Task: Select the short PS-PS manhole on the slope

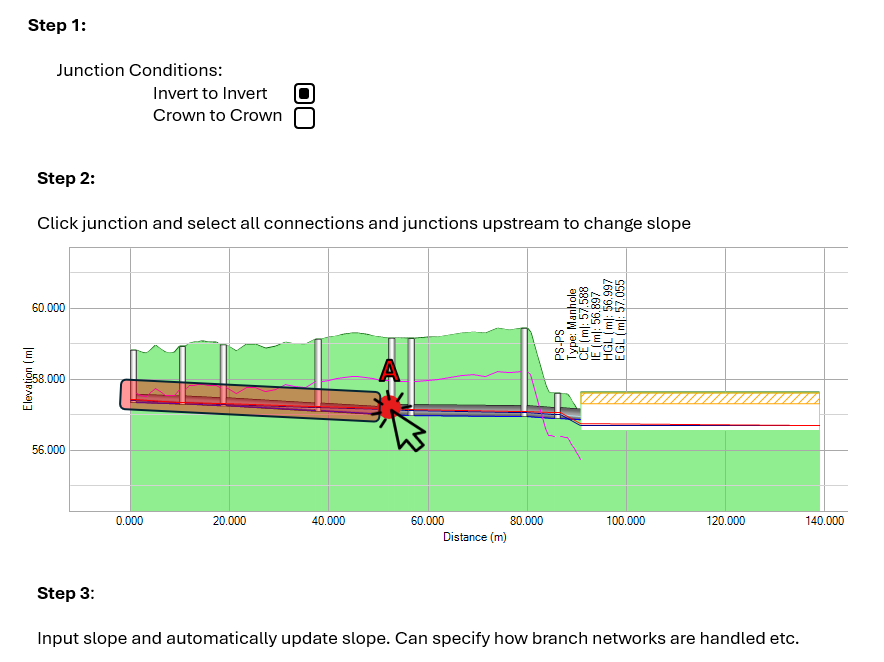Action: pos(557,402)
